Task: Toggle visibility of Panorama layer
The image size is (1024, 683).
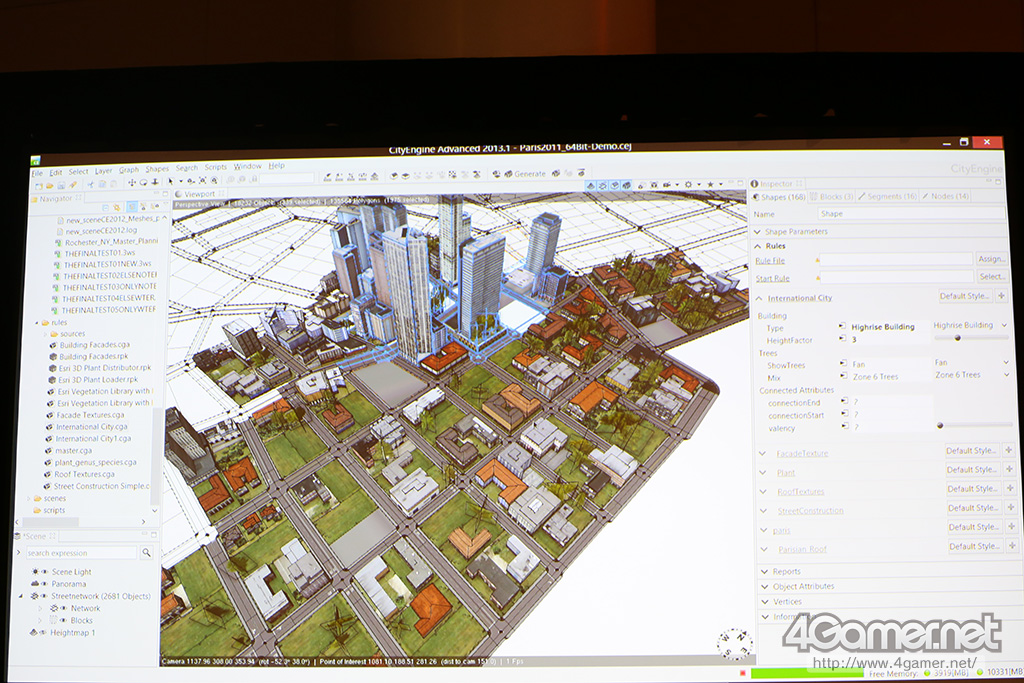Action: click(44, 584)
